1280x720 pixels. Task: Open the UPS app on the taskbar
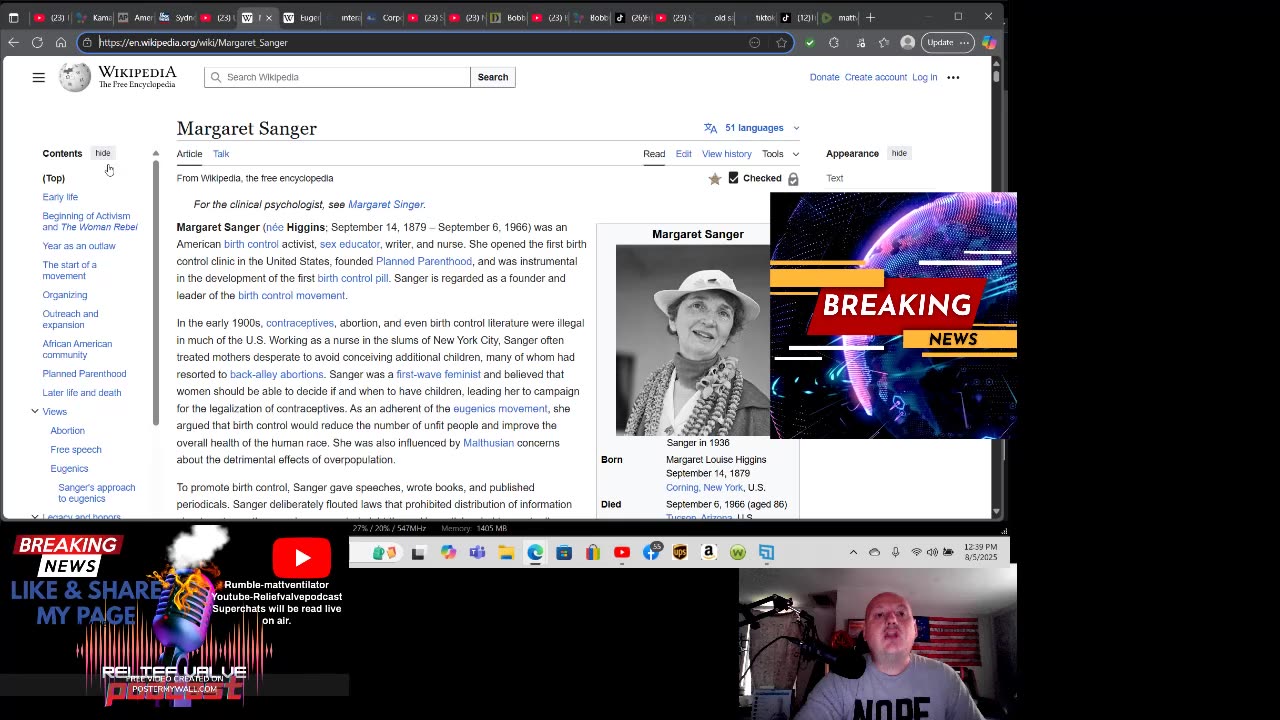[680, 552]
